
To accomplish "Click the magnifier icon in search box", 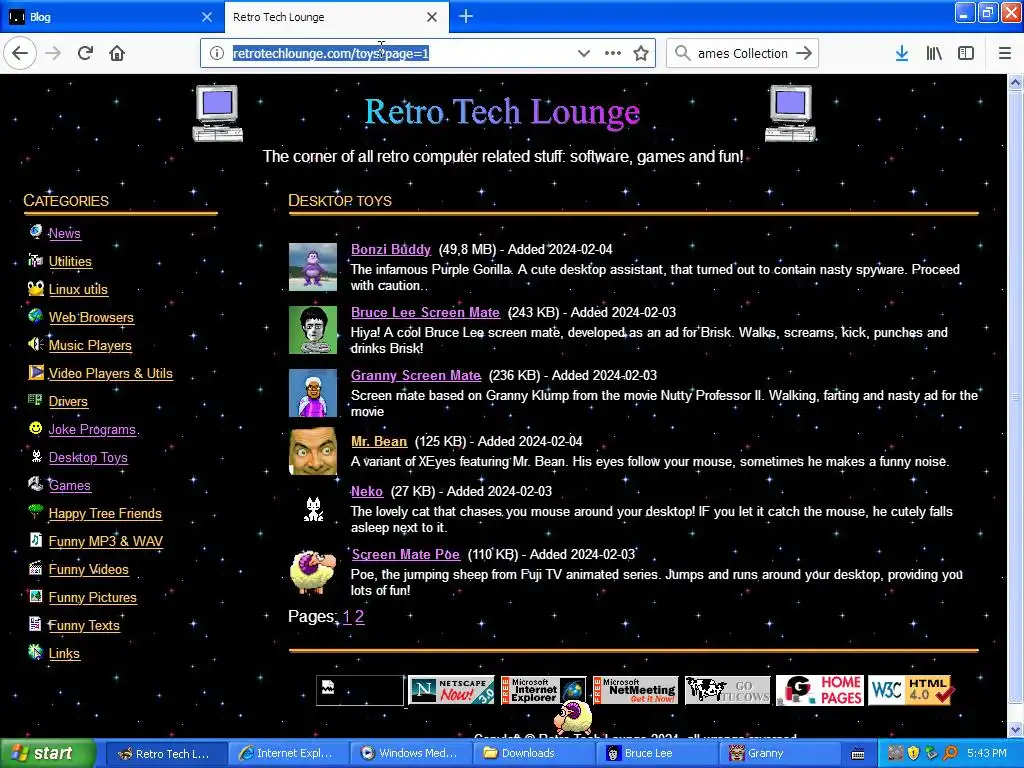I will (682, 53).
